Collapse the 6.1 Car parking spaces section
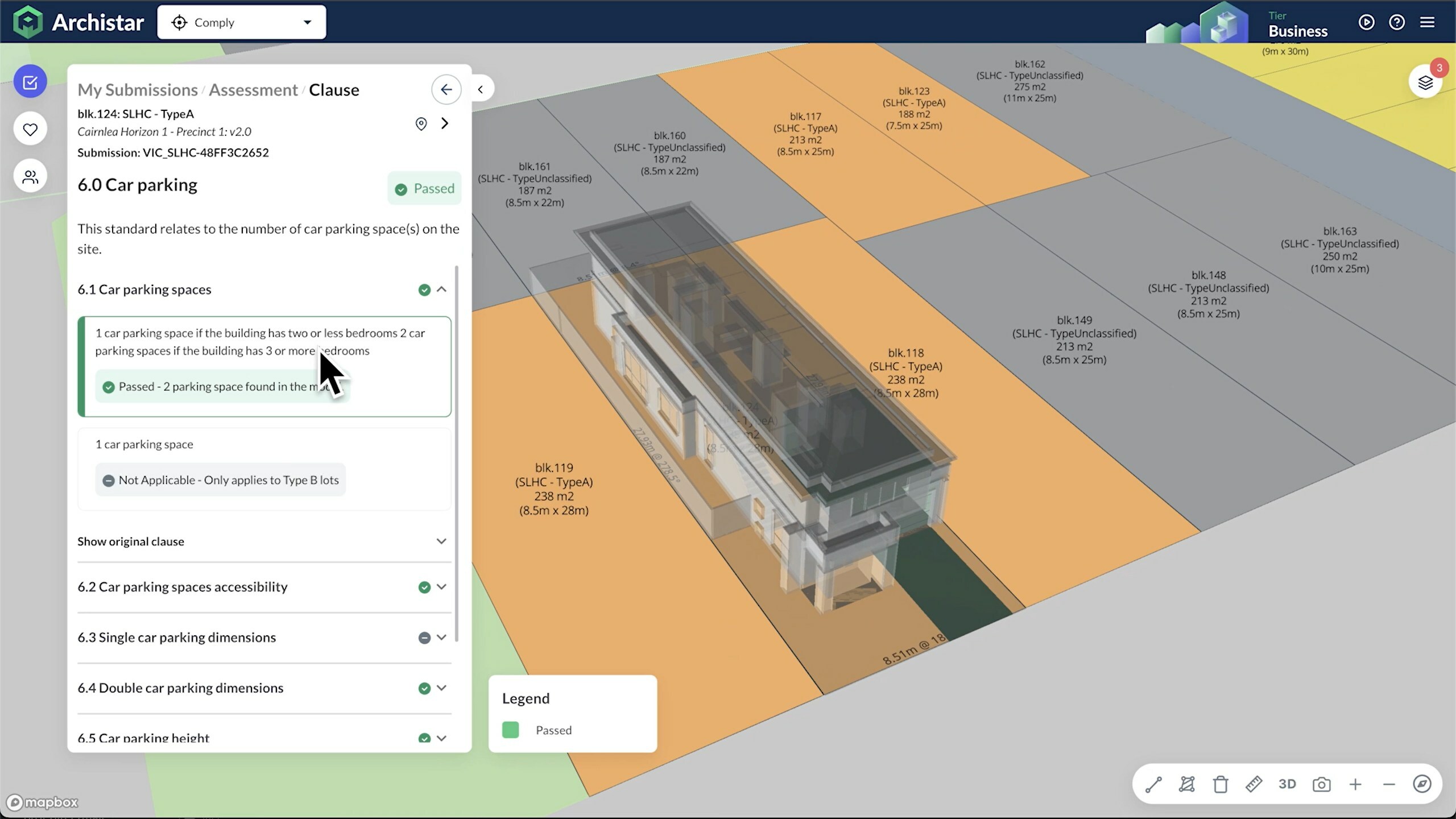Image resolution: width=1456 pixels, height=819 pixels. pos(441,289)
